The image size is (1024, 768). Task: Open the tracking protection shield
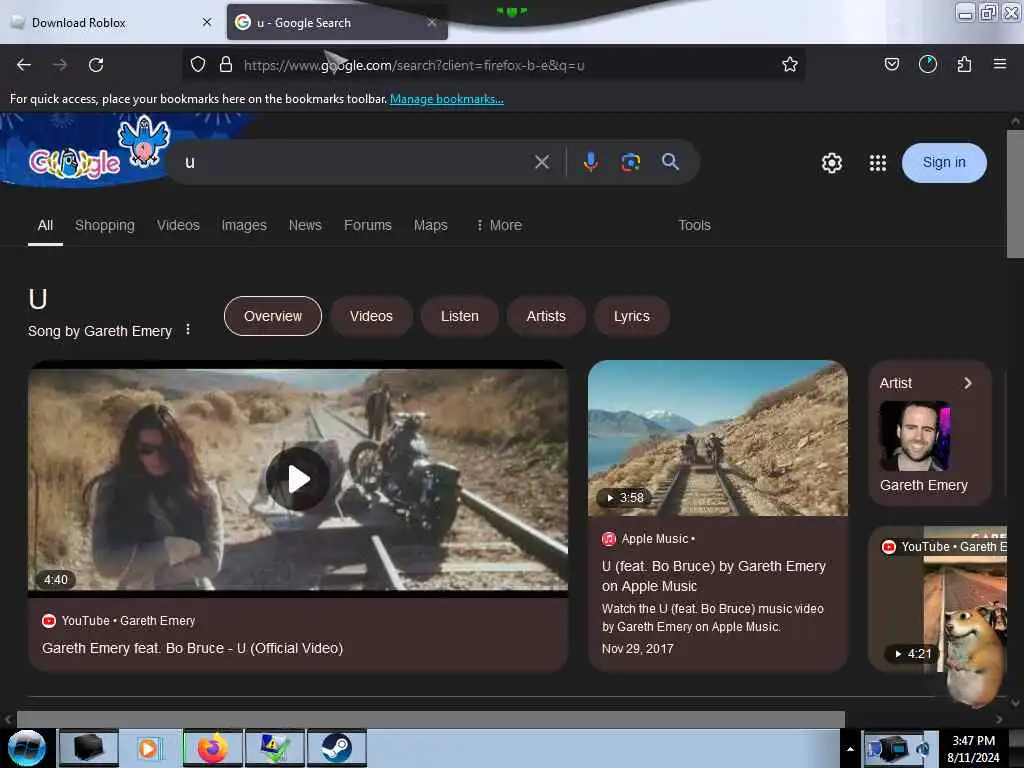click(x=198, y=64)
